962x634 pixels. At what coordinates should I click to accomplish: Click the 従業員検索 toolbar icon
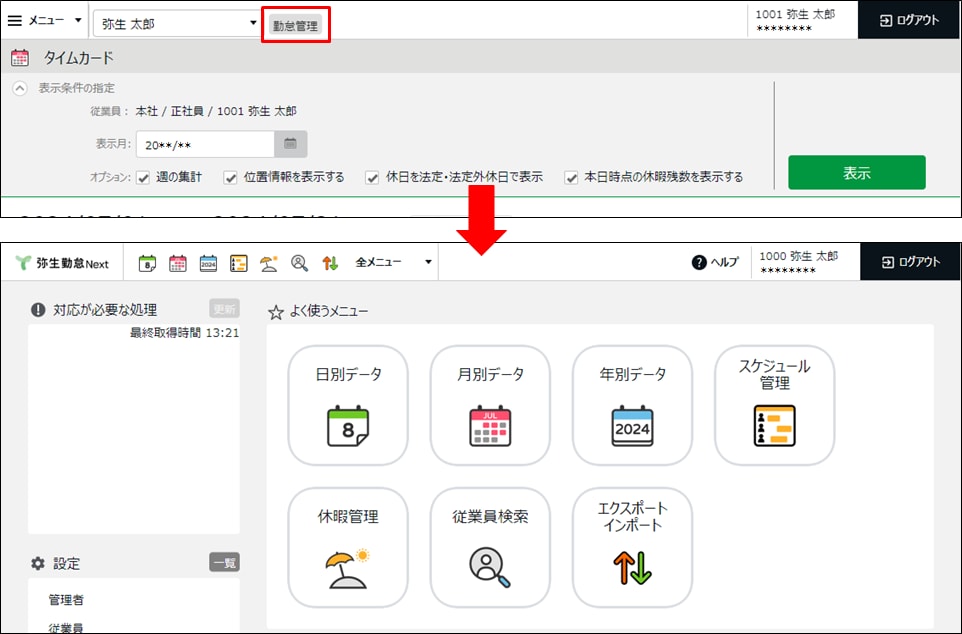[299, 263]
